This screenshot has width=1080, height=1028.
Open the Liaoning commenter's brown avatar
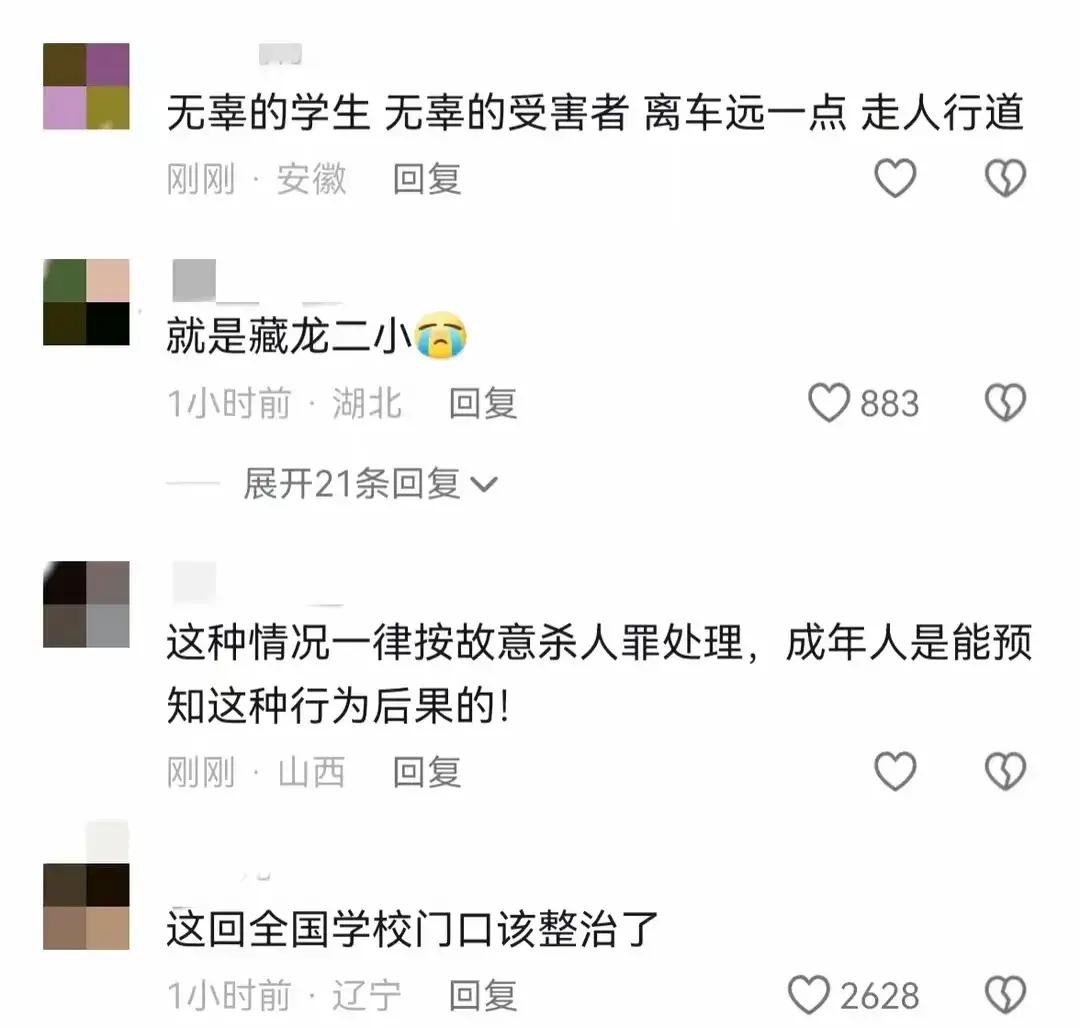coord(86,907)
